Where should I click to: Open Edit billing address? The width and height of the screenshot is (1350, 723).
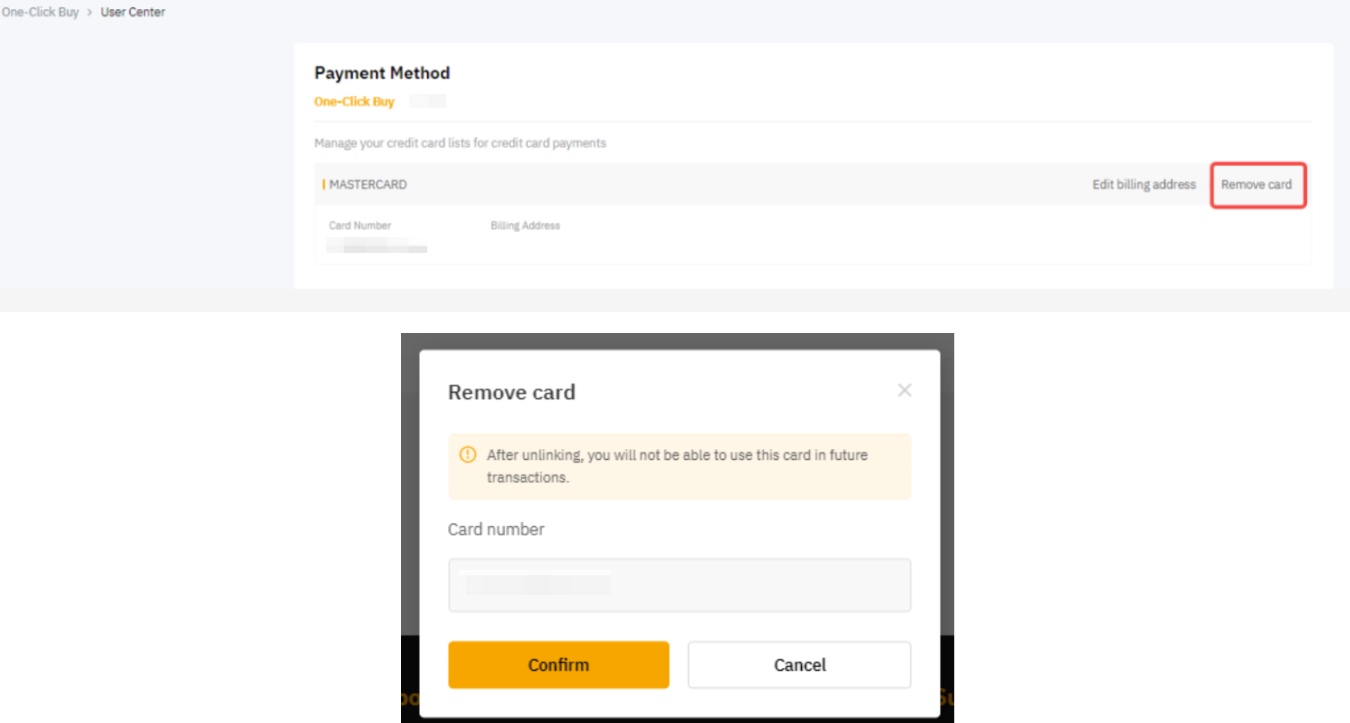coord(1144,184)
